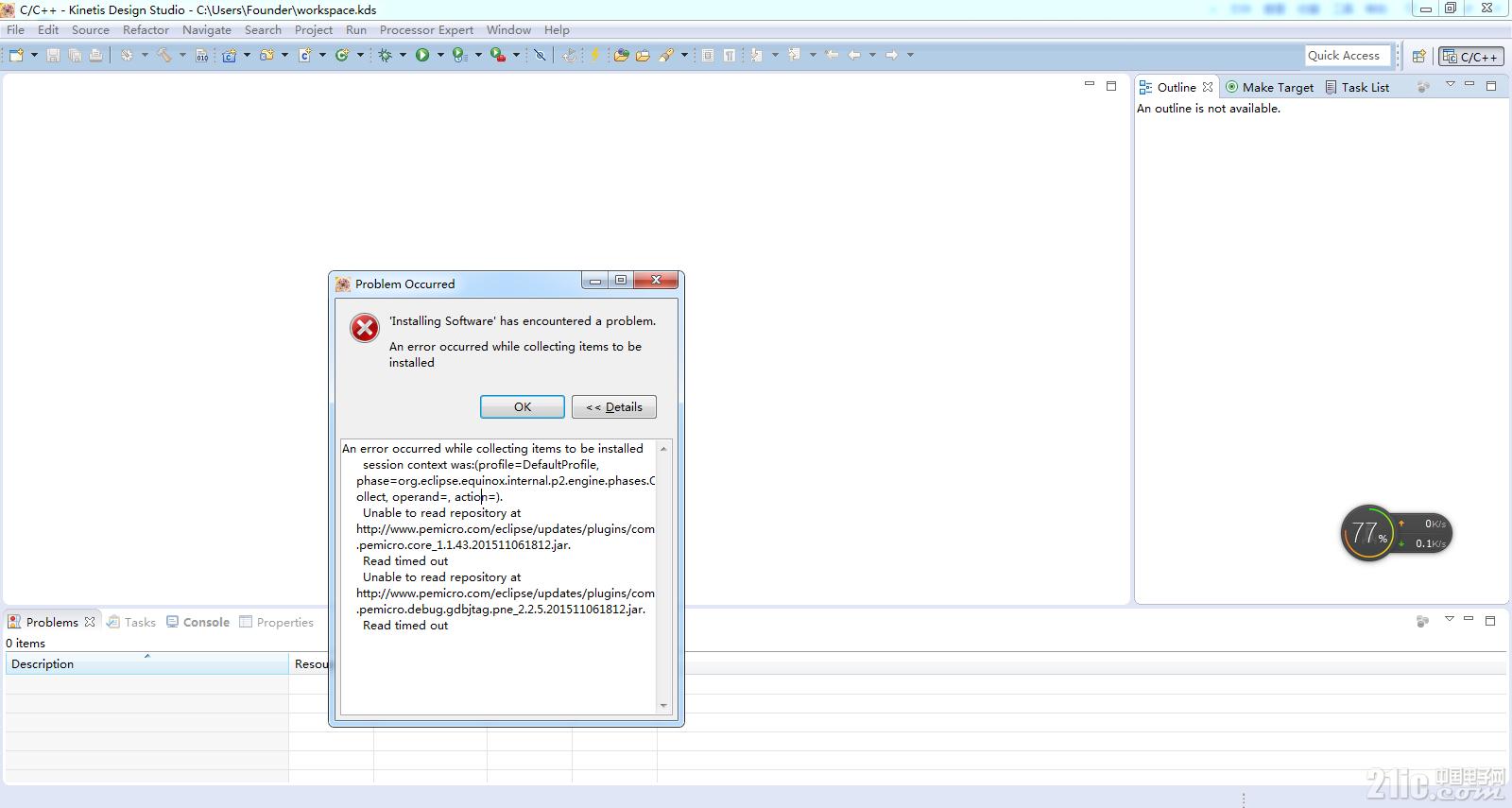The height and width of the screenshot is (808, 1512).
Task: Toggle Skip All Breakpoints
Action: click(540, 55)
